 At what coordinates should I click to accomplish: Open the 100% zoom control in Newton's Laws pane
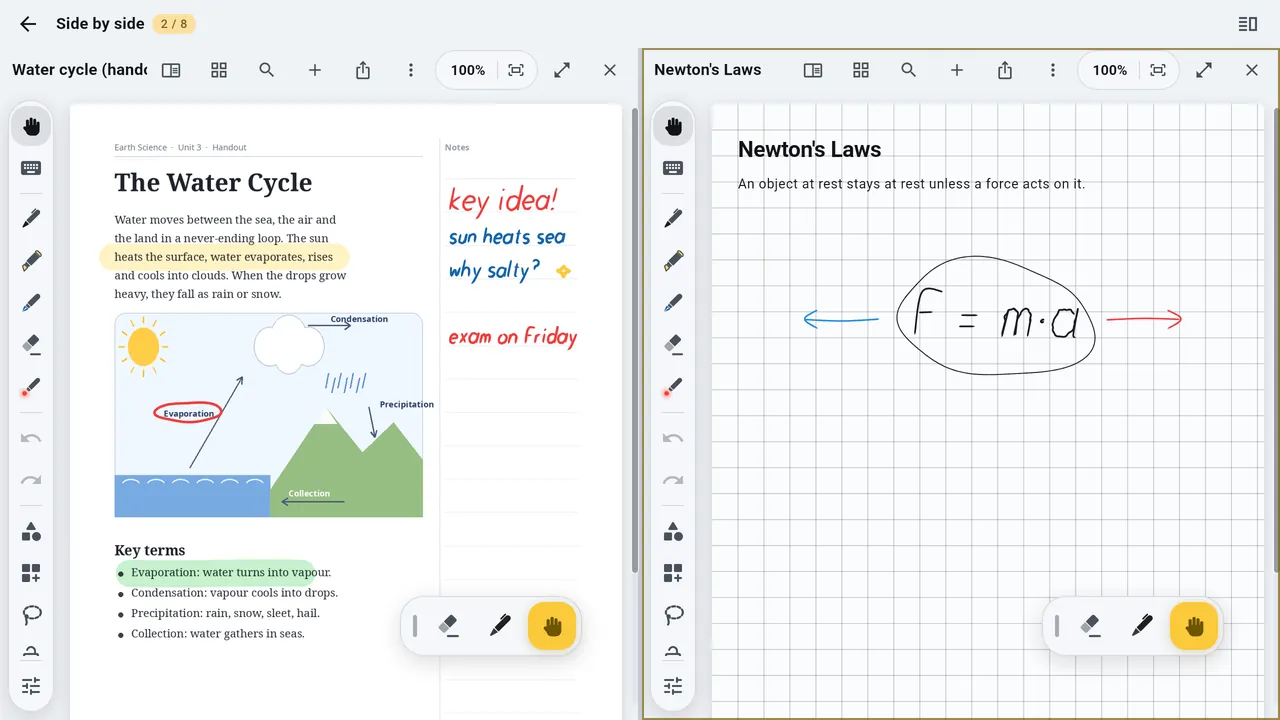pyautogui.click(x=1110, y=70)
